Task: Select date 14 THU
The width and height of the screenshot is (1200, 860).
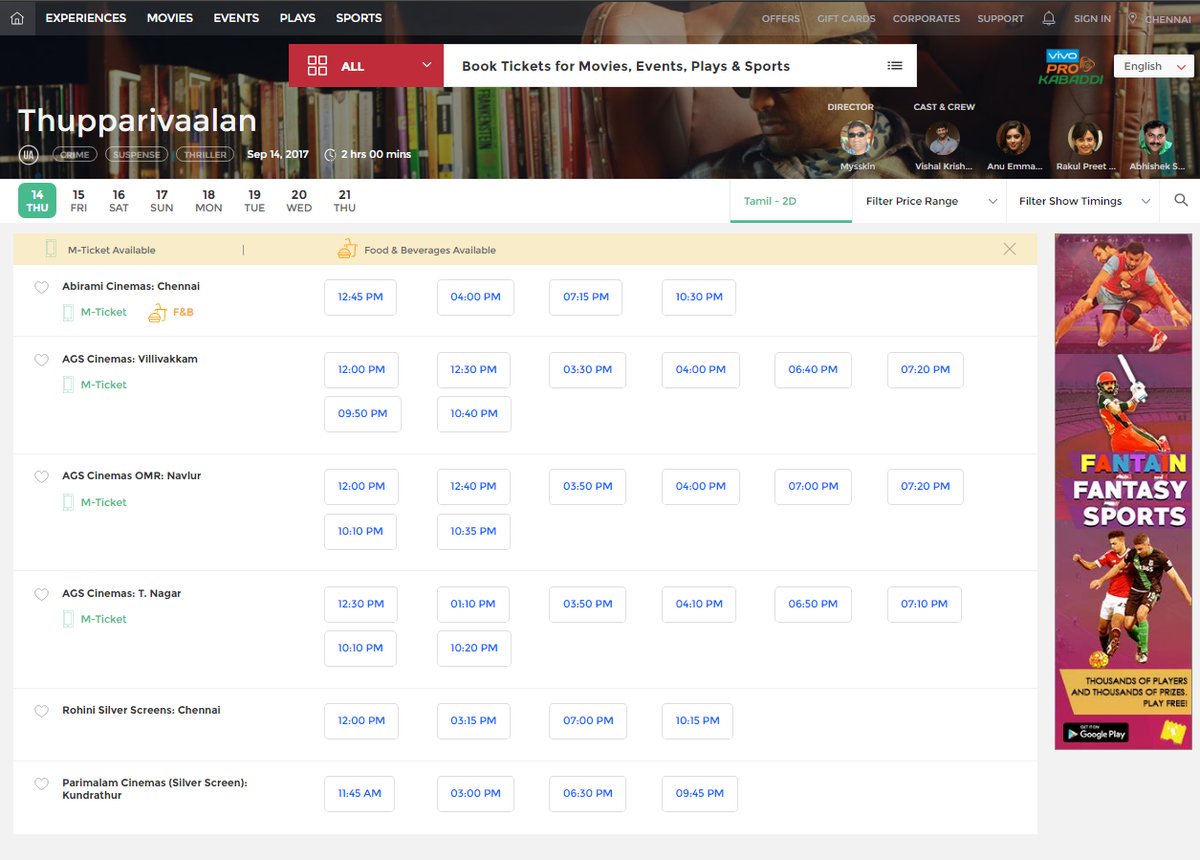Action: click(x=37, y=201)
